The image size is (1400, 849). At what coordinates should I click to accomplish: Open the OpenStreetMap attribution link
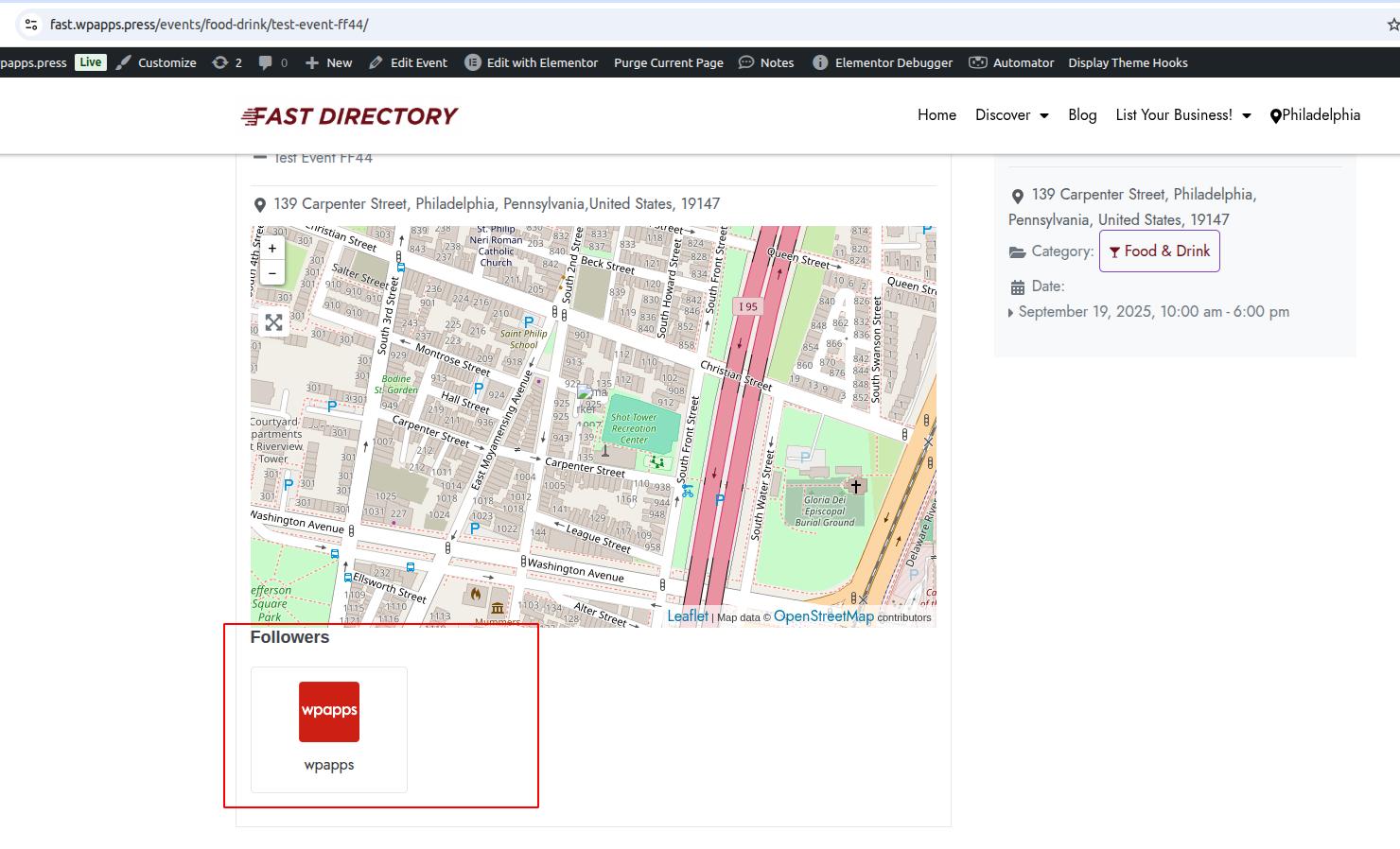(823, 616)
